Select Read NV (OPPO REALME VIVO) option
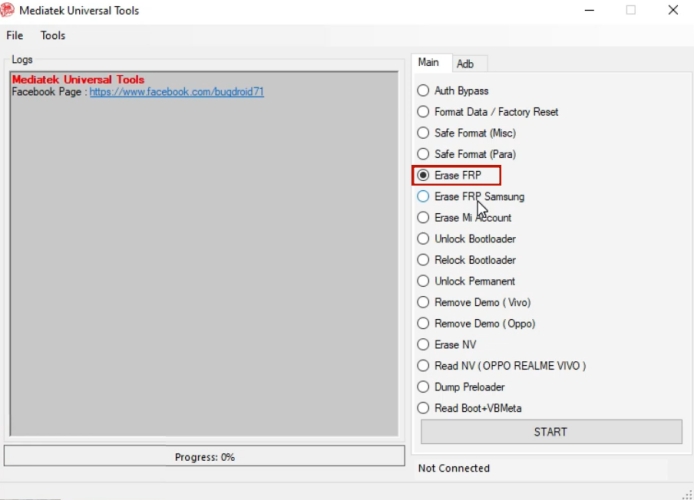 pos(501,366)
